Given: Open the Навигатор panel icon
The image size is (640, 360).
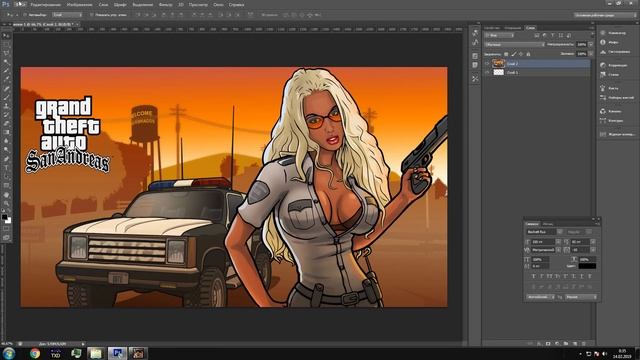Looking at the screenshot, I should tap(603, 33).
